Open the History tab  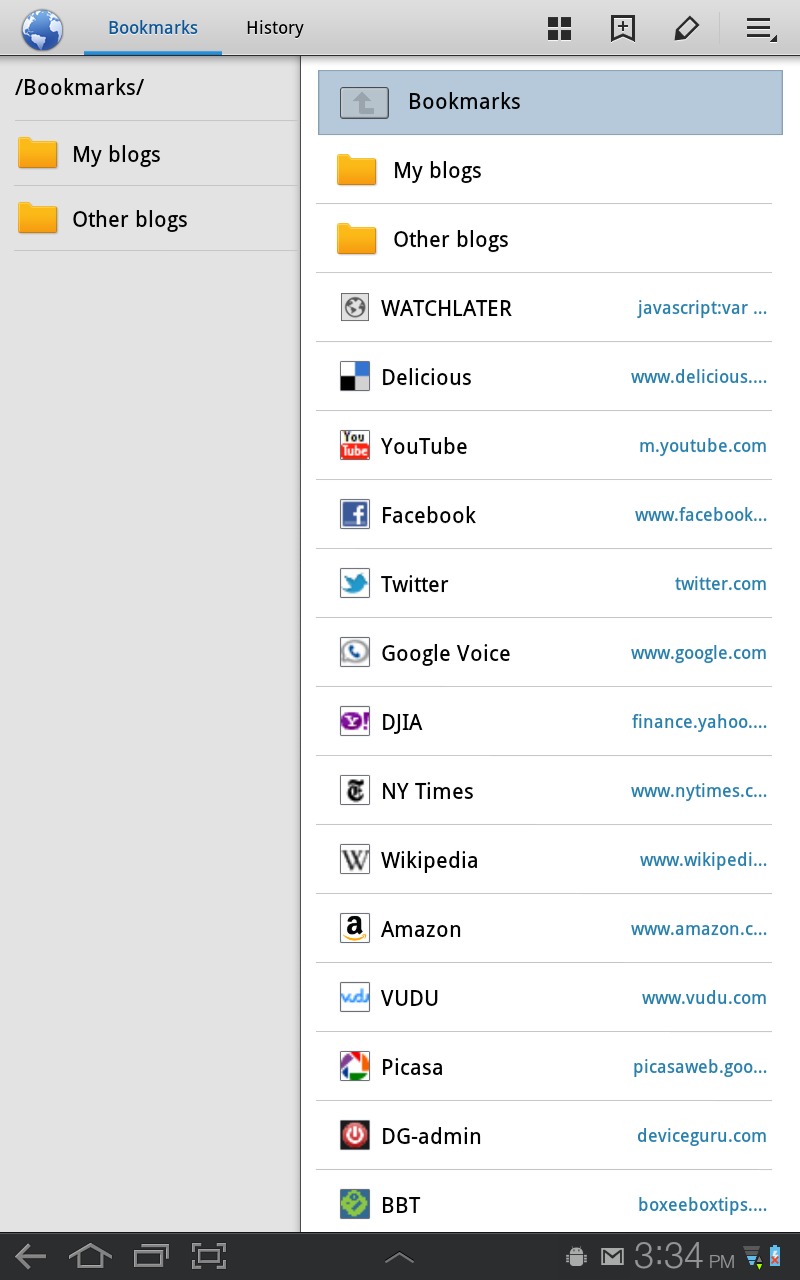275,28
